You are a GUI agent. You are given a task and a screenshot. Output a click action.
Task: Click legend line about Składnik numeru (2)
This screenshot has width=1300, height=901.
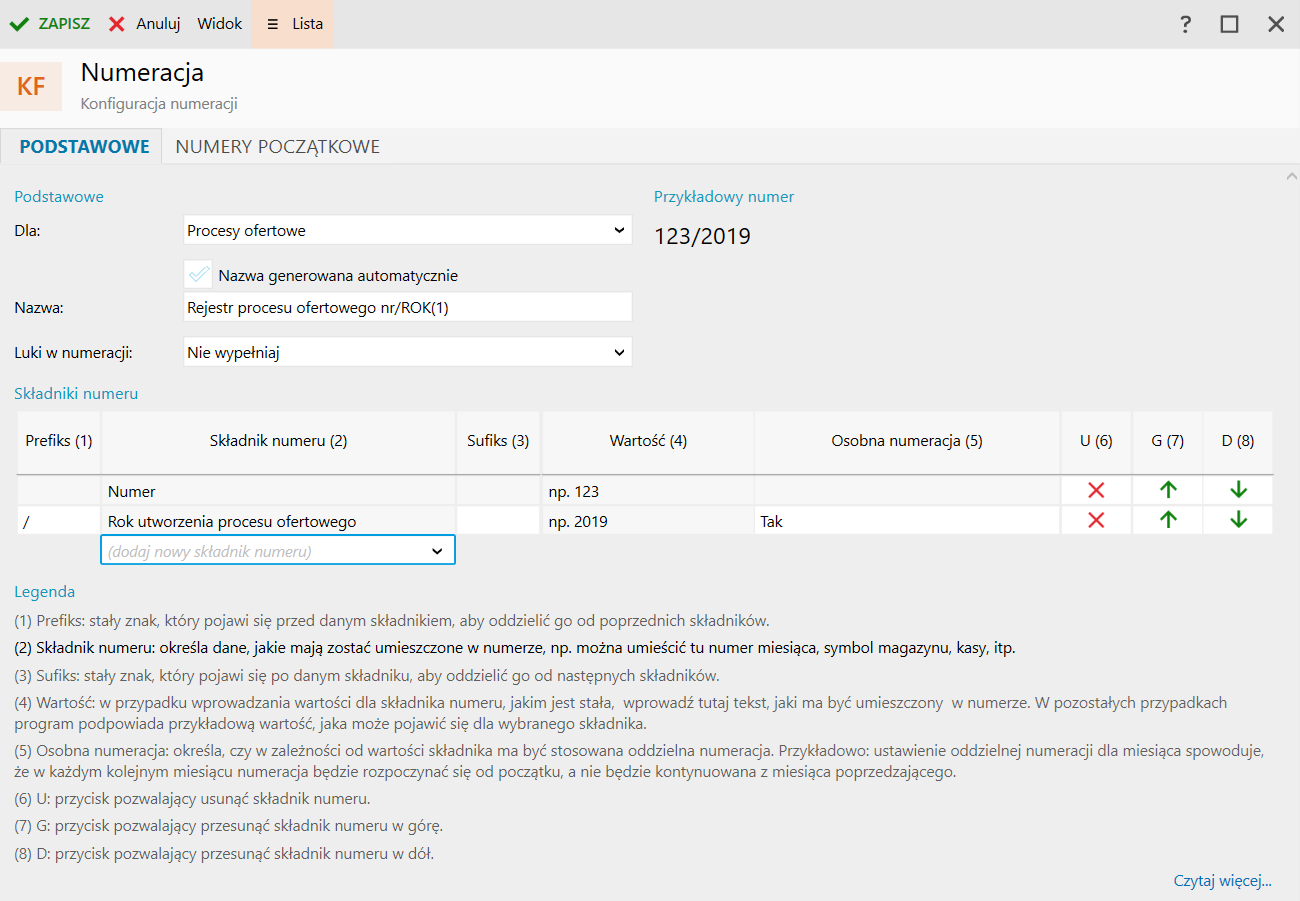(515, 648)
